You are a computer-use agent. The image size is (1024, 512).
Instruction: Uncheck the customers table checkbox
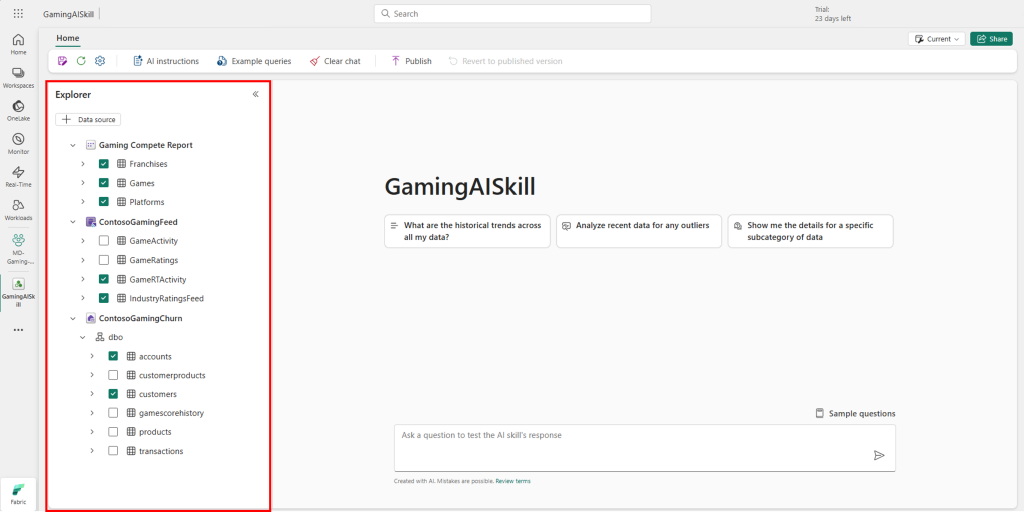point(113,394)
